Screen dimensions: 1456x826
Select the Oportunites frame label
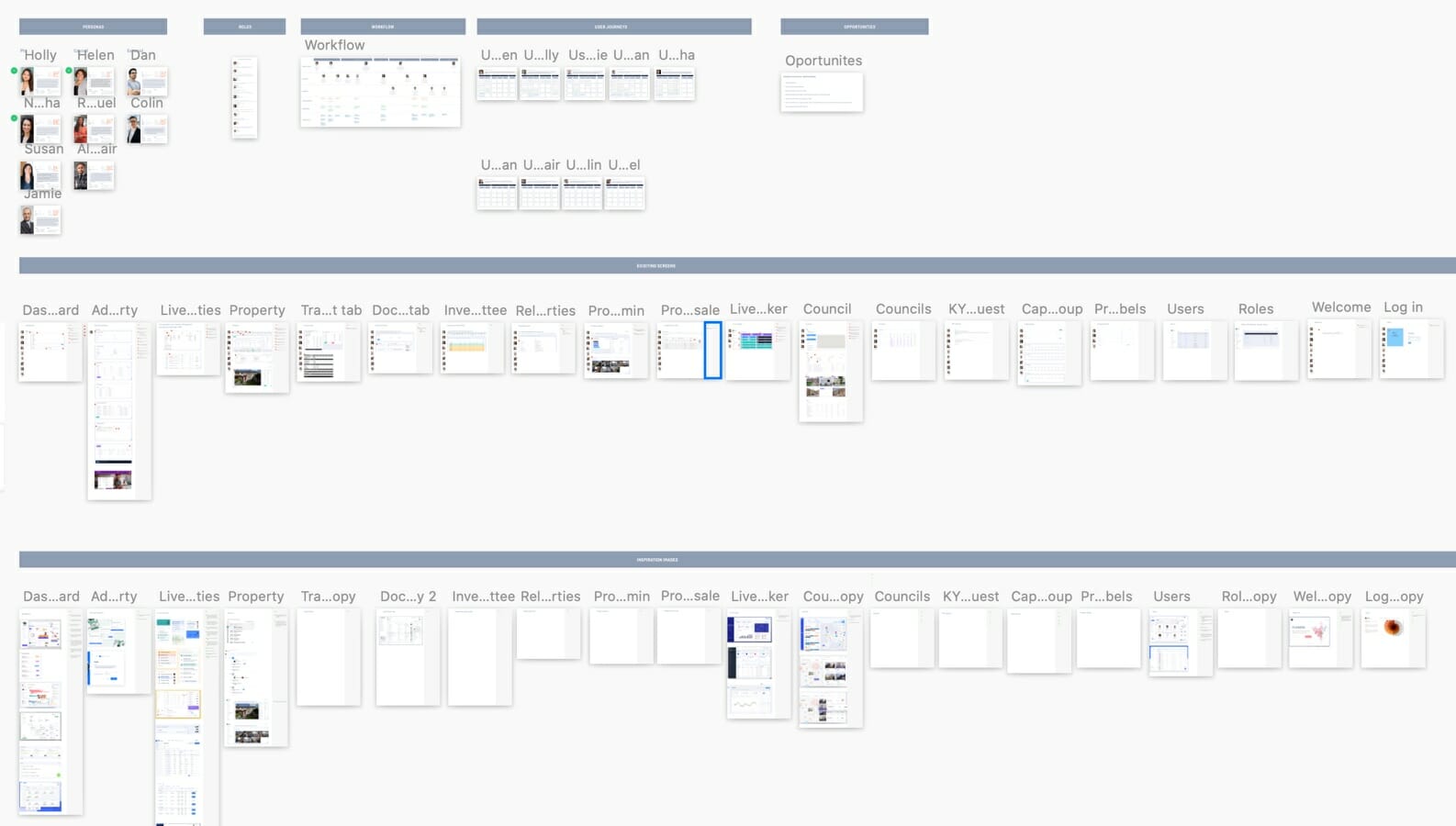point(823,61)
